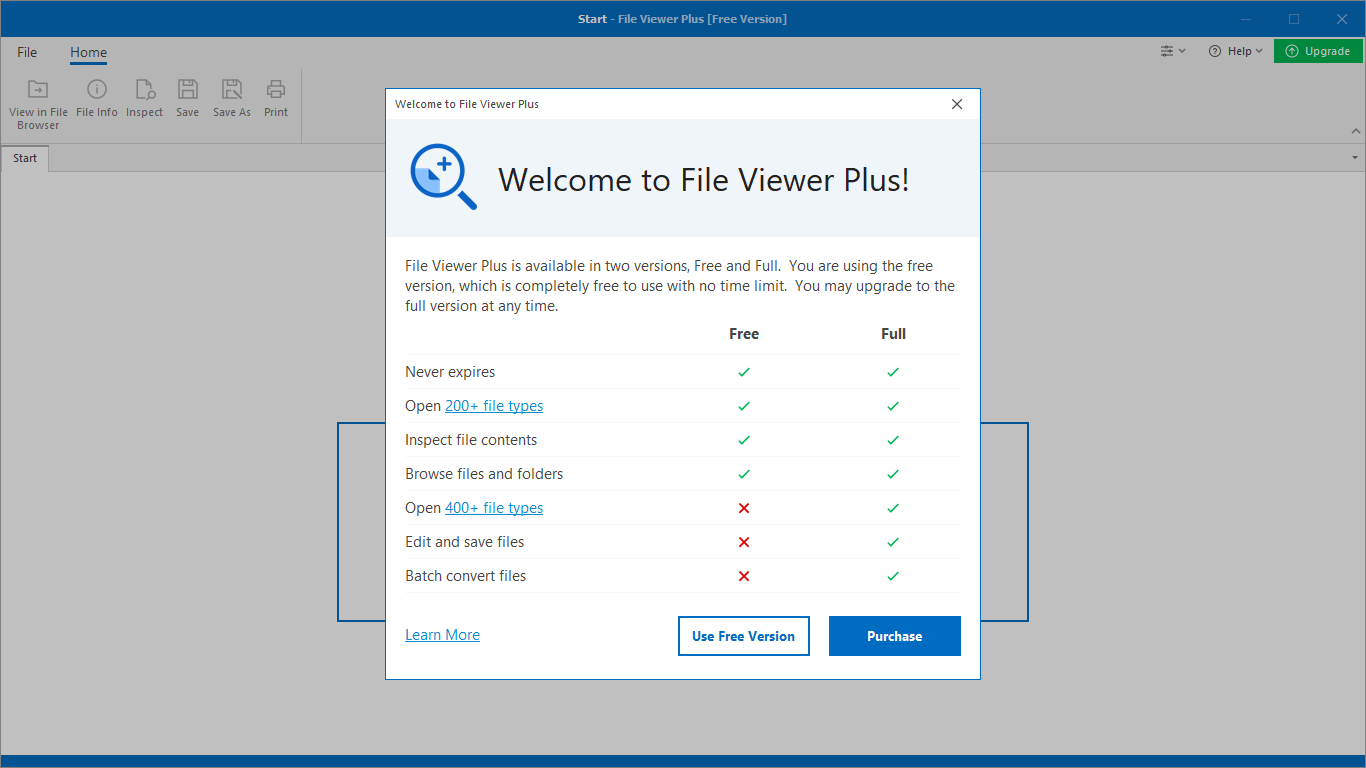The image size is (1366, 768).
Task: Select the Inspect tool
Action: click(x=144, y=97)
